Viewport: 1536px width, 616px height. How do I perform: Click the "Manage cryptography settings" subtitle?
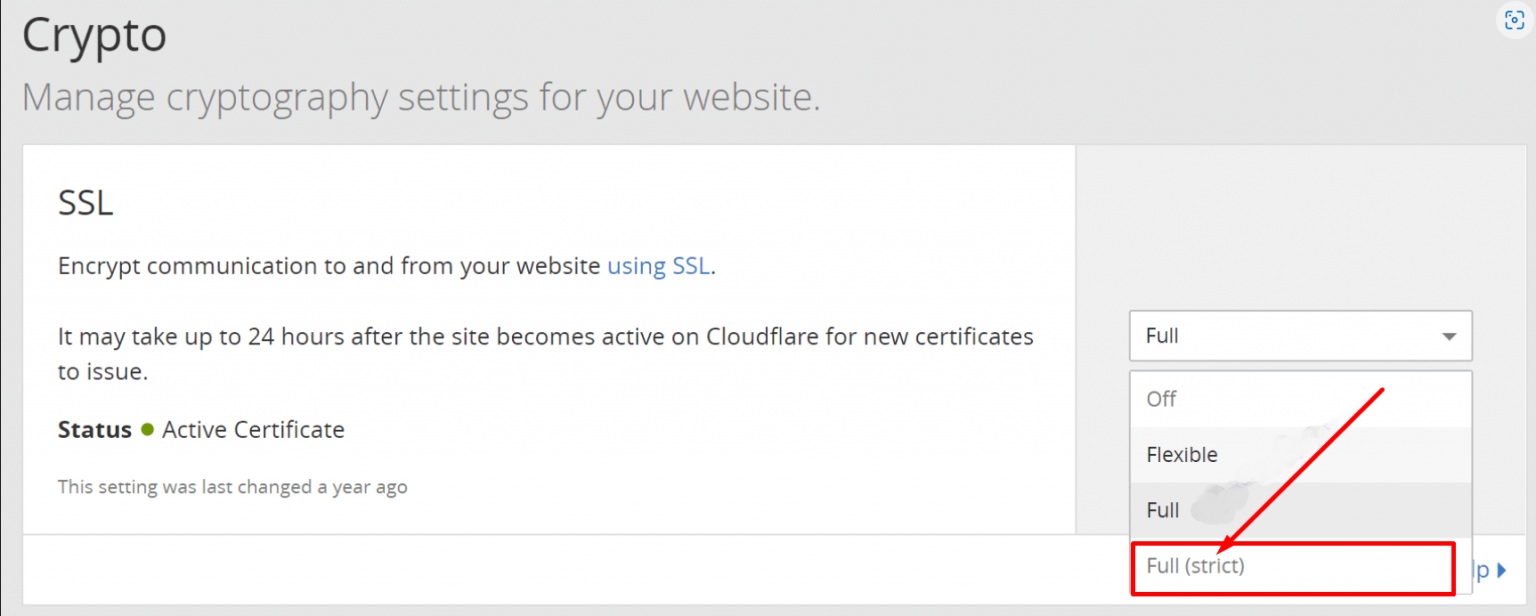coord(421,98)
